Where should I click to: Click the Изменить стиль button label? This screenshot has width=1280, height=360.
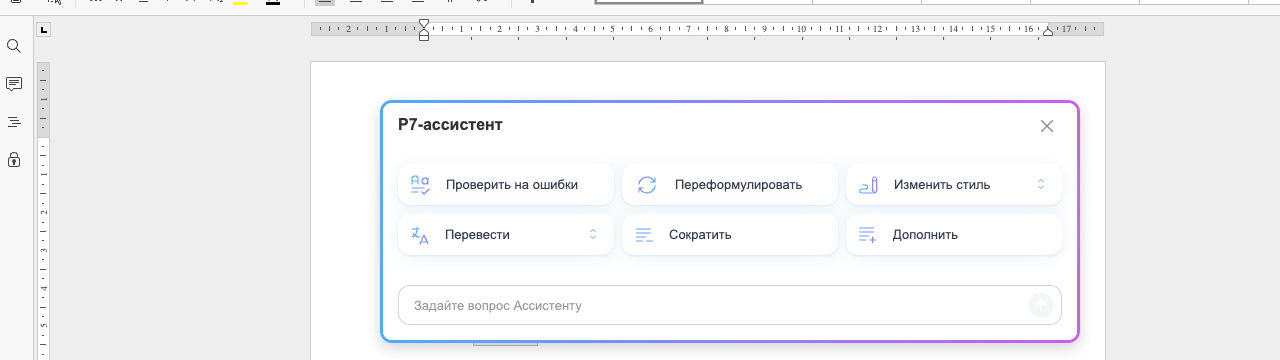pyautogui.click(x=942, y=184)
